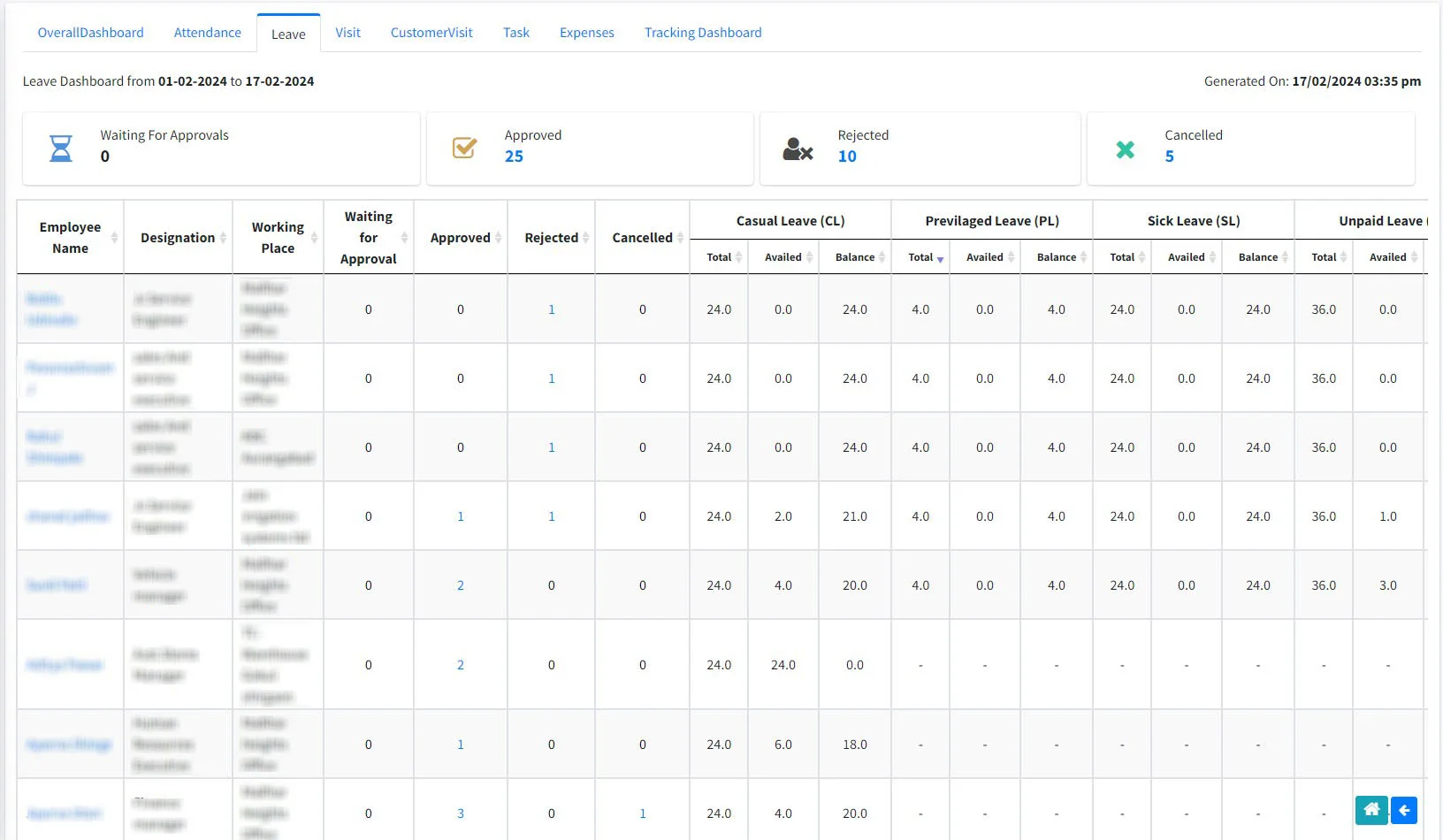The height and width of the screenshot is (840, 1443).
Task: Open the Expenses tab
Action: [586, 33]
